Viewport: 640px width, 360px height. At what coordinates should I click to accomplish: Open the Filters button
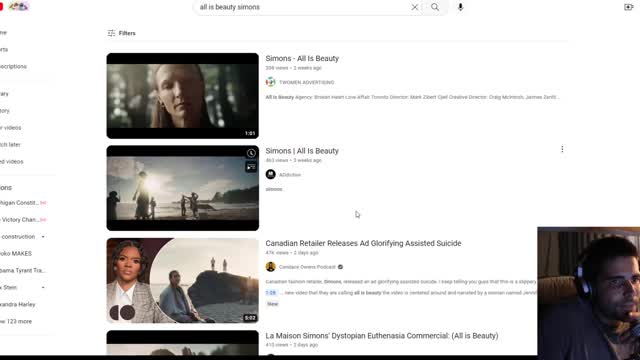(x=121, y=33)
